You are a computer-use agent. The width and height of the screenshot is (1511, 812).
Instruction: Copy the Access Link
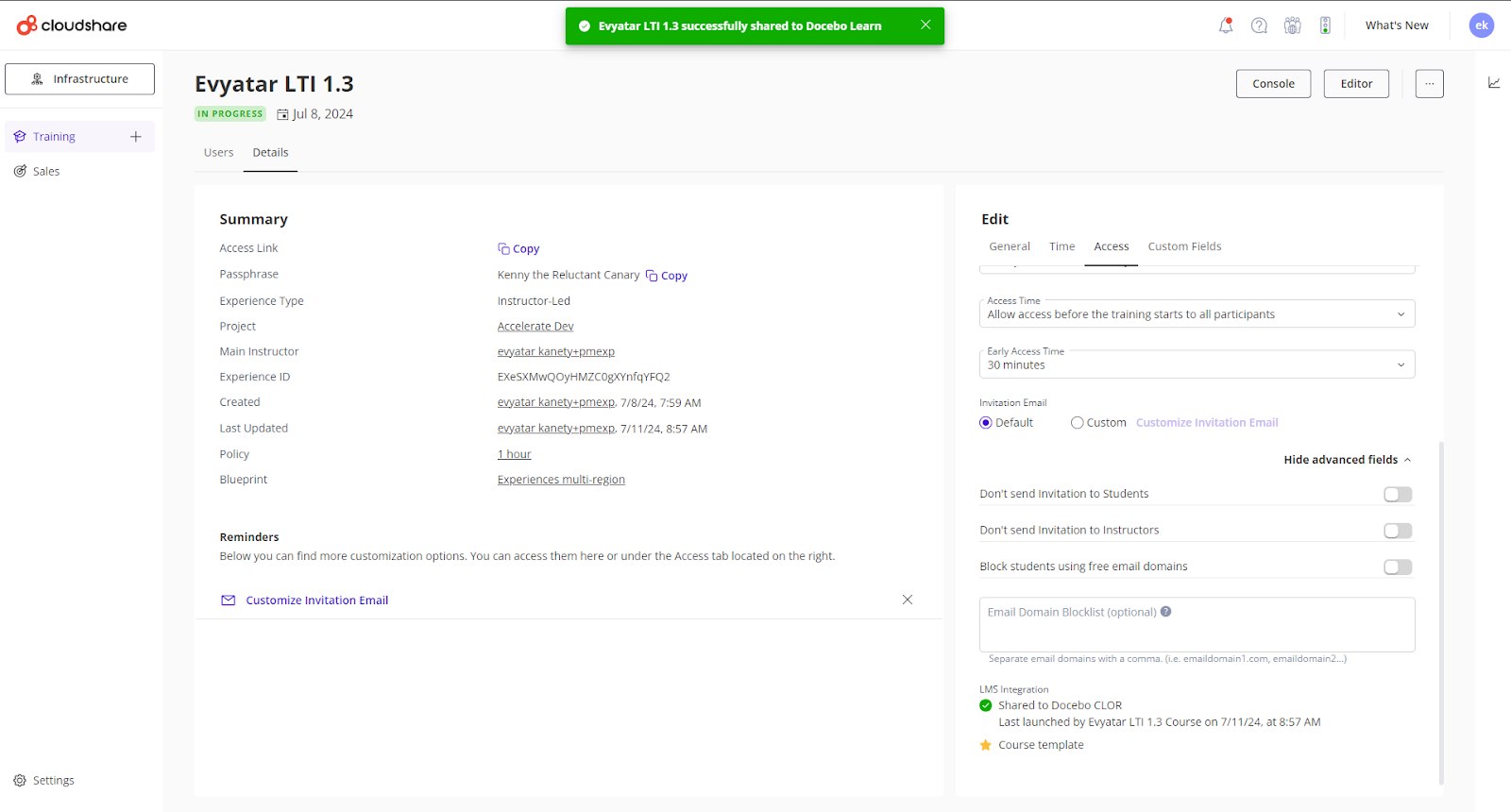pos(518,249)
